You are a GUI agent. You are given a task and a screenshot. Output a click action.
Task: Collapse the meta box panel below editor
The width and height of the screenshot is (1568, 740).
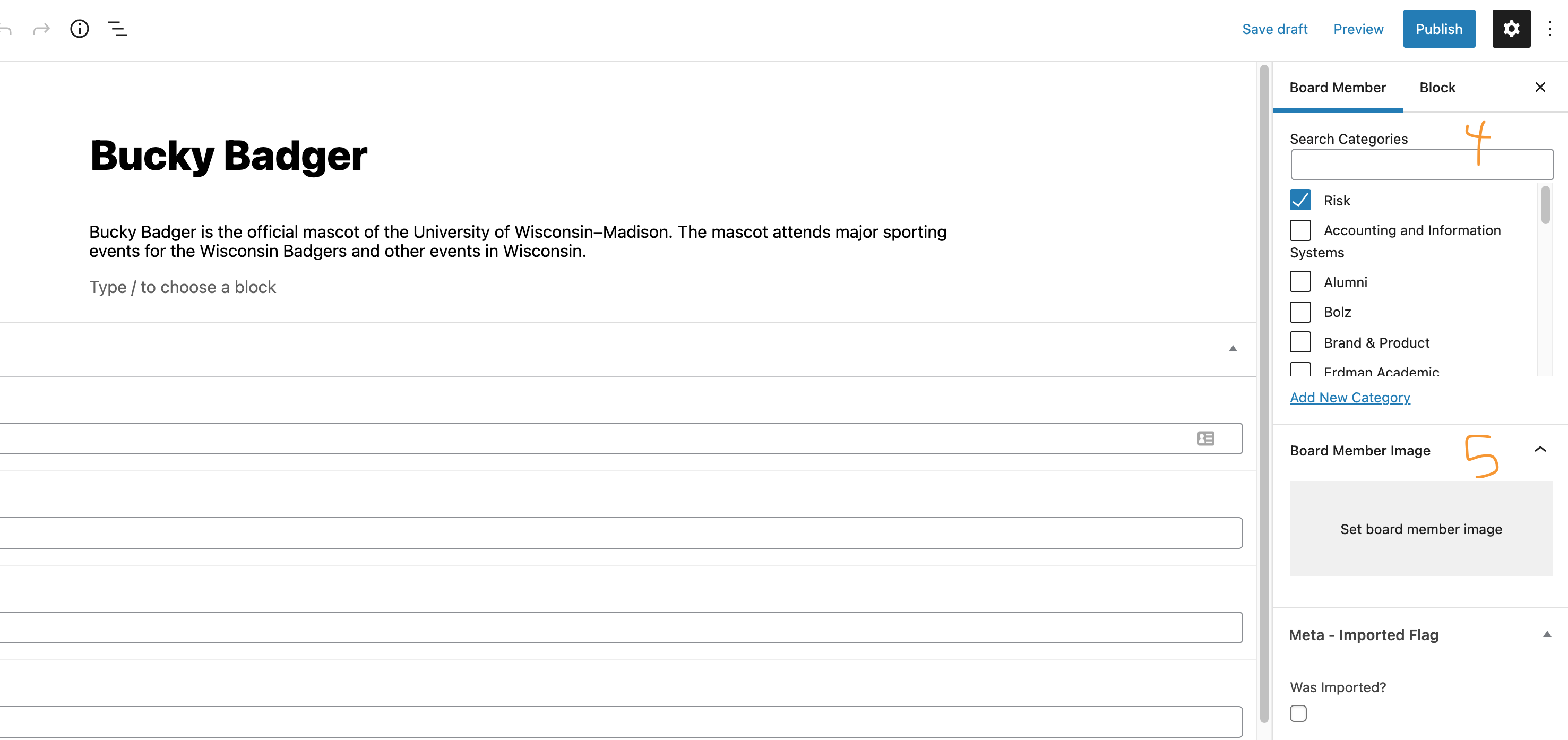(1233, 349)
